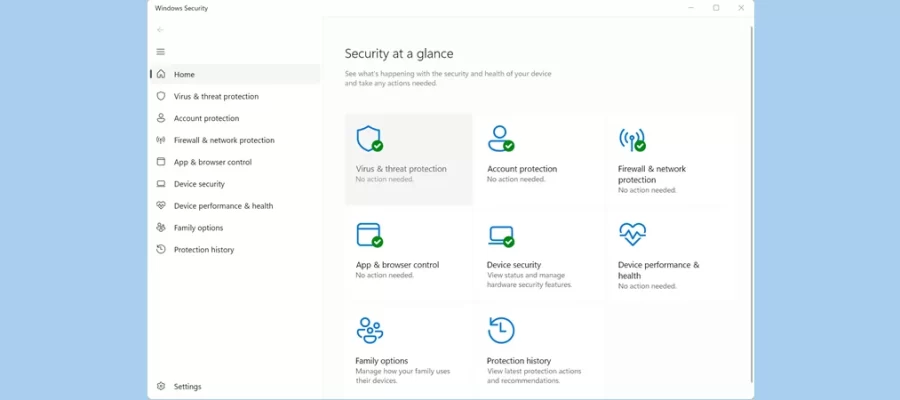
Task: Click 'View status and manage hardware security features' text
Action: [529, 280]
